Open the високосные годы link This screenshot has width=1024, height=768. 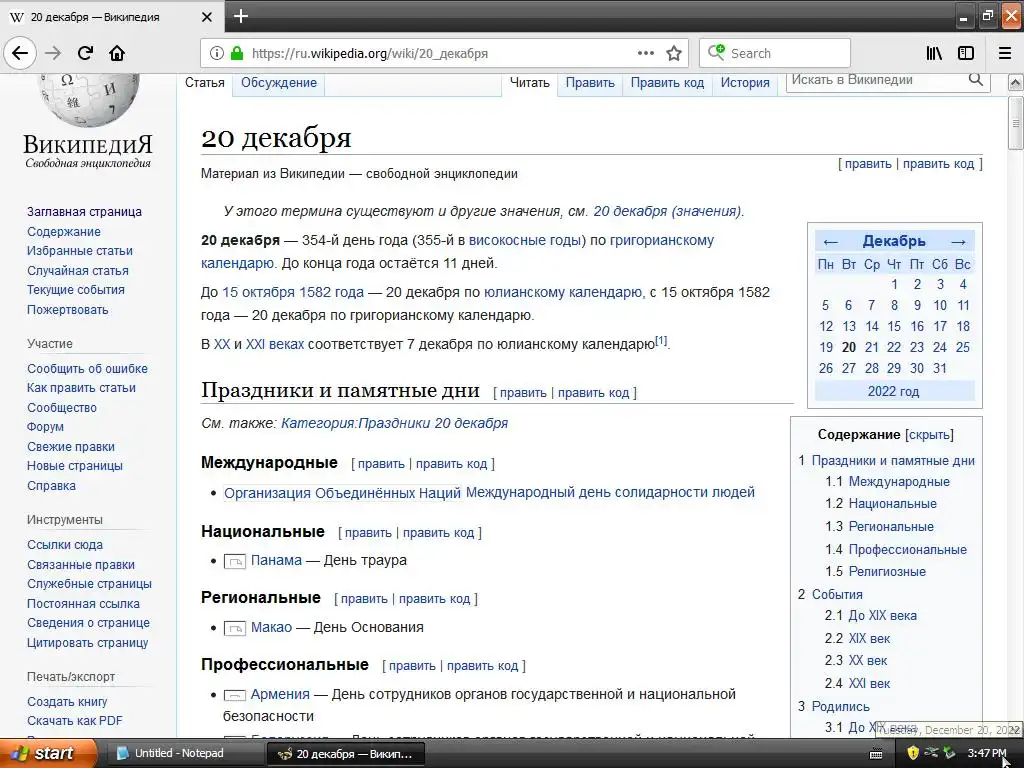click(x=525, y=240)
